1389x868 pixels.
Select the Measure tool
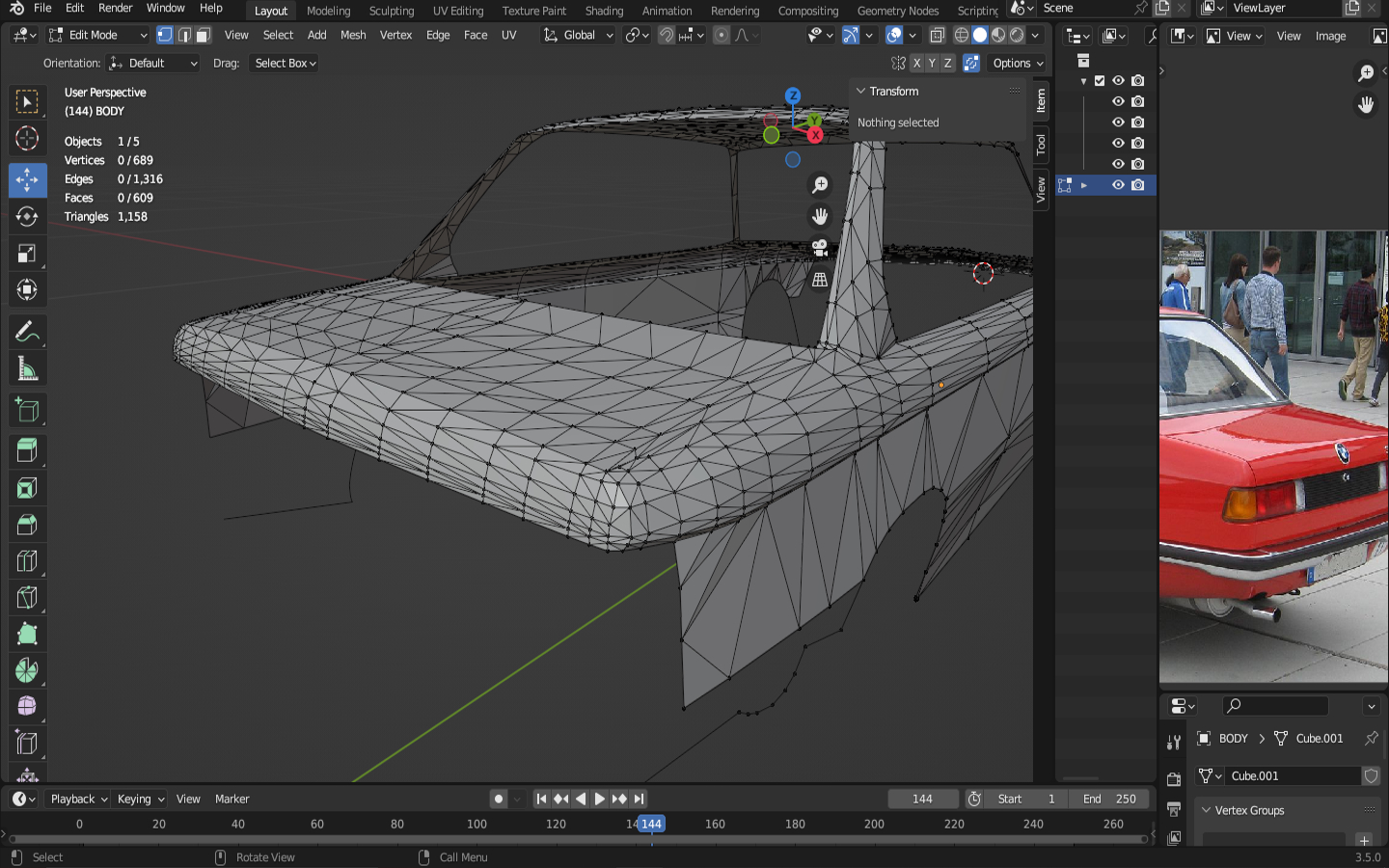point(27,369)
